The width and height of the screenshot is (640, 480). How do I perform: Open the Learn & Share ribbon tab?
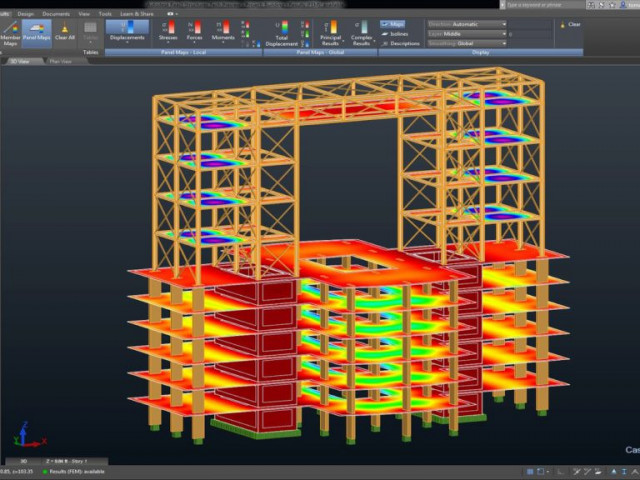click(x=137, y=14)
